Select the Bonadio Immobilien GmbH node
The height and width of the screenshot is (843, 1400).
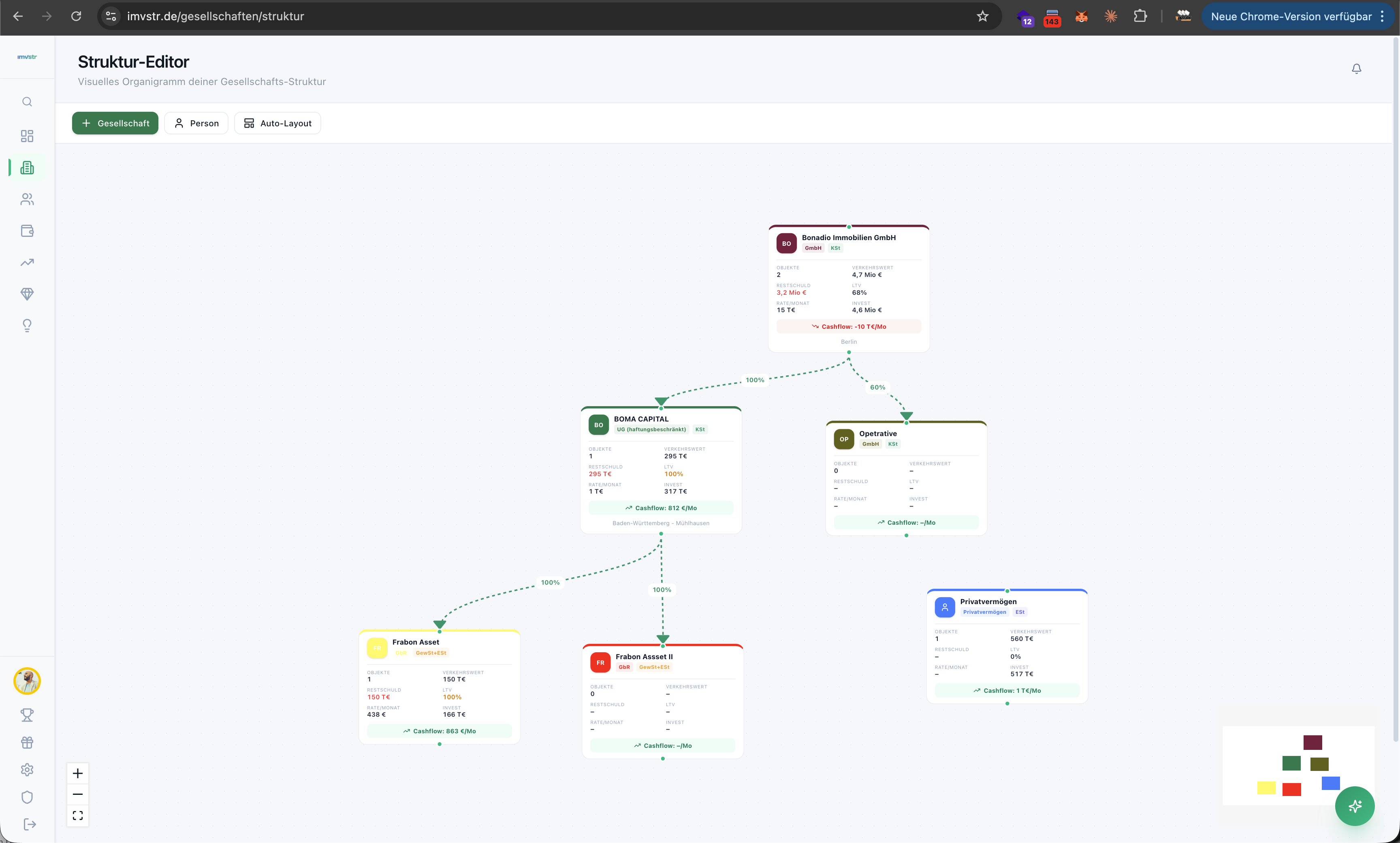tap(848, 238)
